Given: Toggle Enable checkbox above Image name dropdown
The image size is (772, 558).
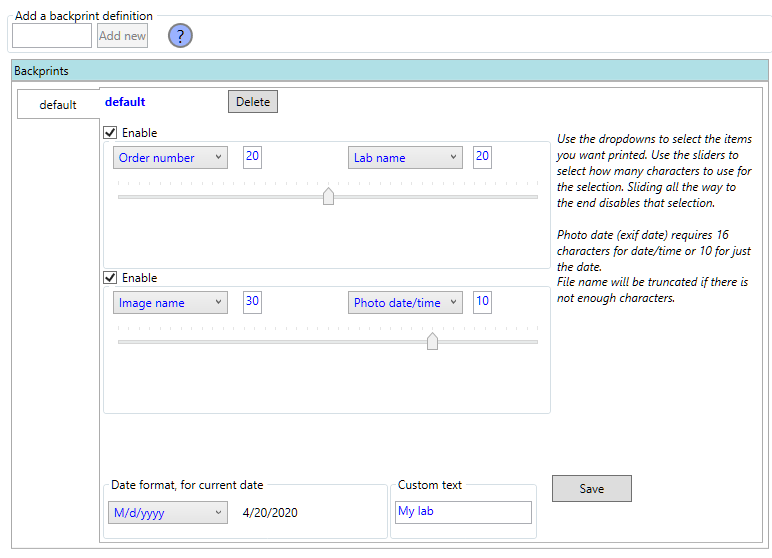Looking at the screenshot, I should (x=111, y=278).
